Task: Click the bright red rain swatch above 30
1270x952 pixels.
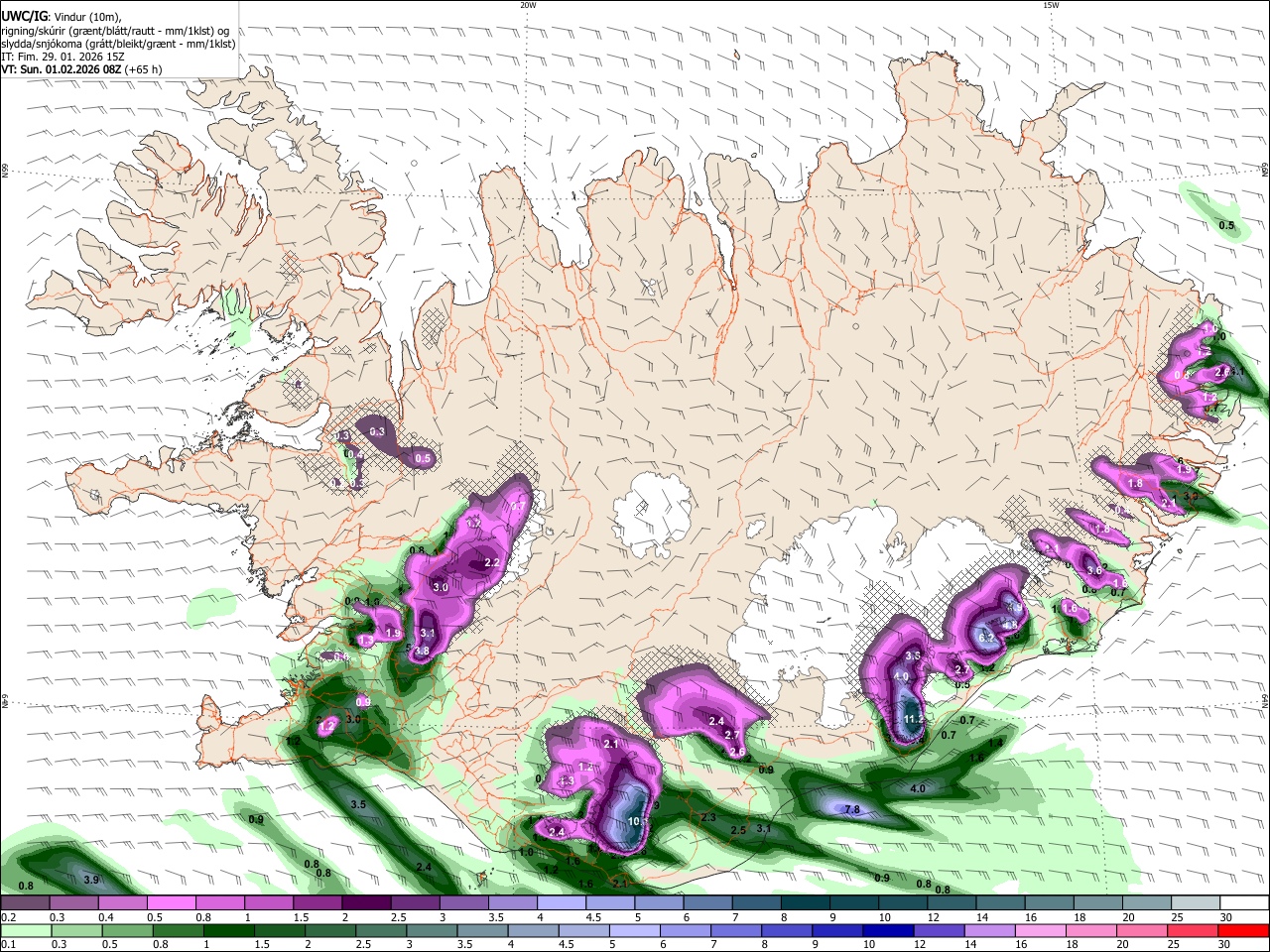Action: click(x=1243, y=931)
